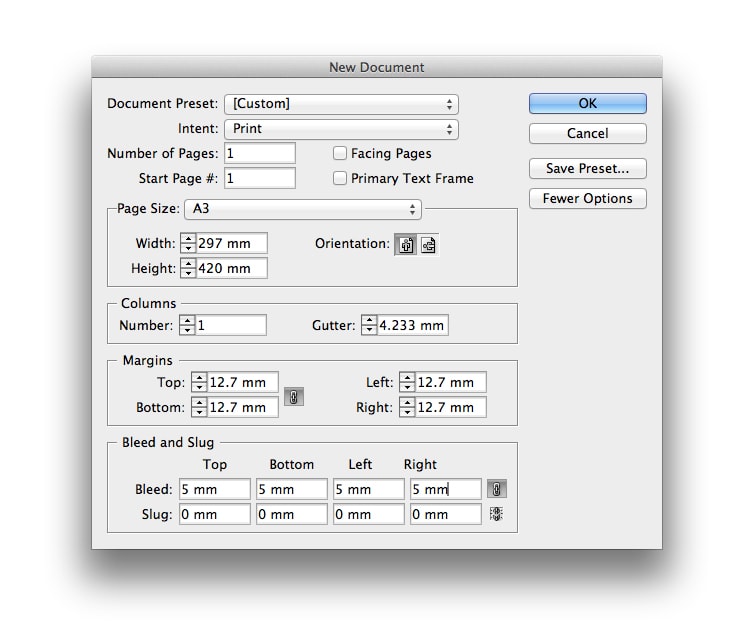Decrease Gutter with down stepper arrow
The image size is (750, 640).
click(x=369, y=330)
